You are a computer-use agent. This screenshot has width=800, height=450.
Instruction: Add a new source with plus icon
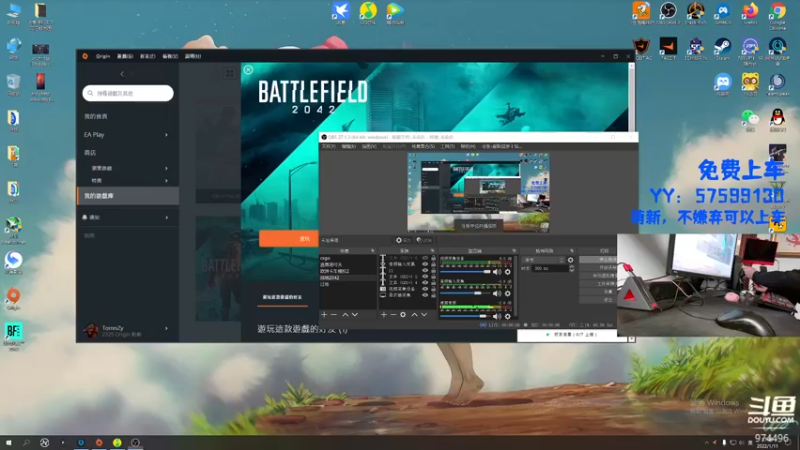click(384, 314)
